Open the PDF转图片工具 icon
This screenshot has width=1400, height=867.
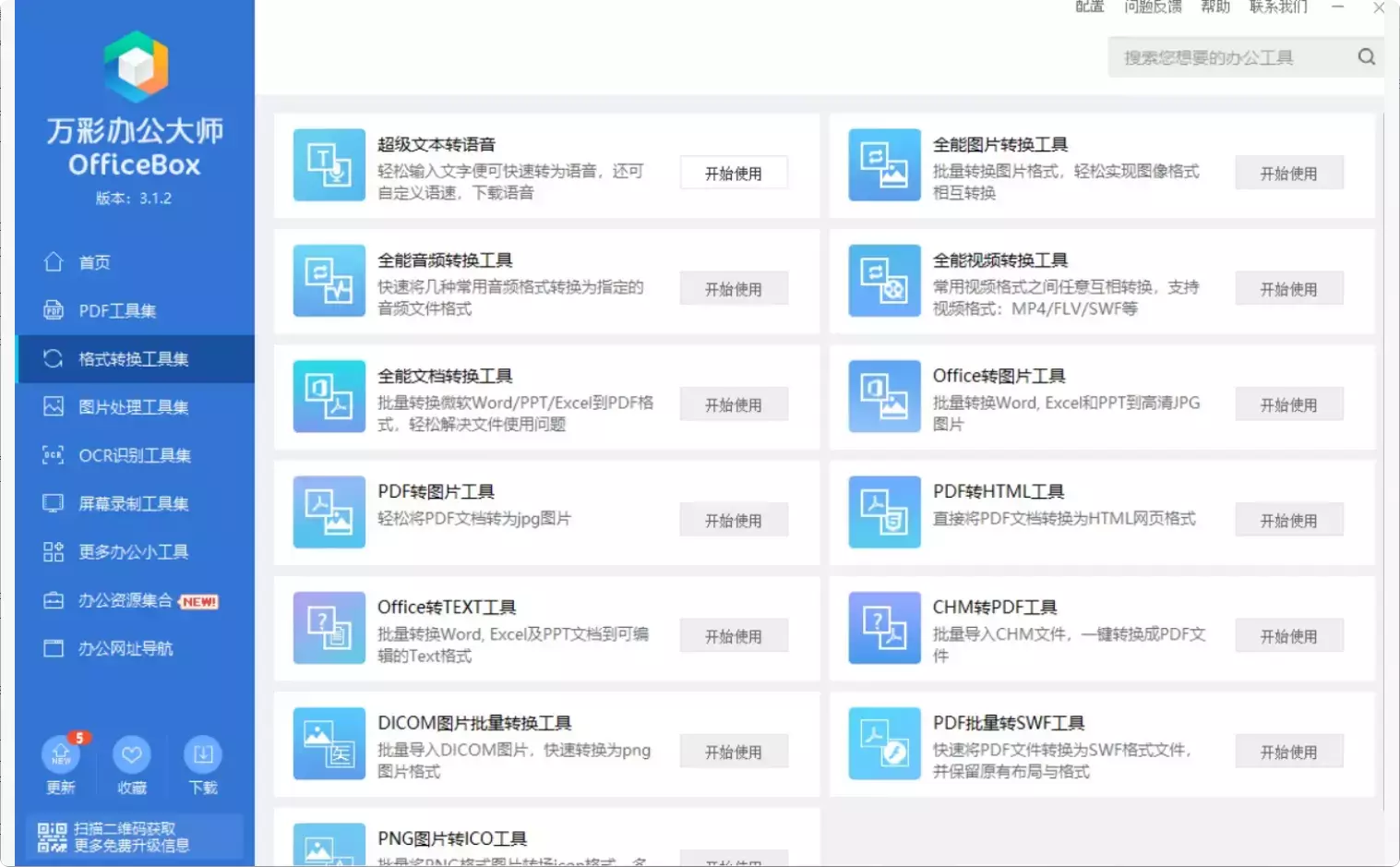point(329,512)
